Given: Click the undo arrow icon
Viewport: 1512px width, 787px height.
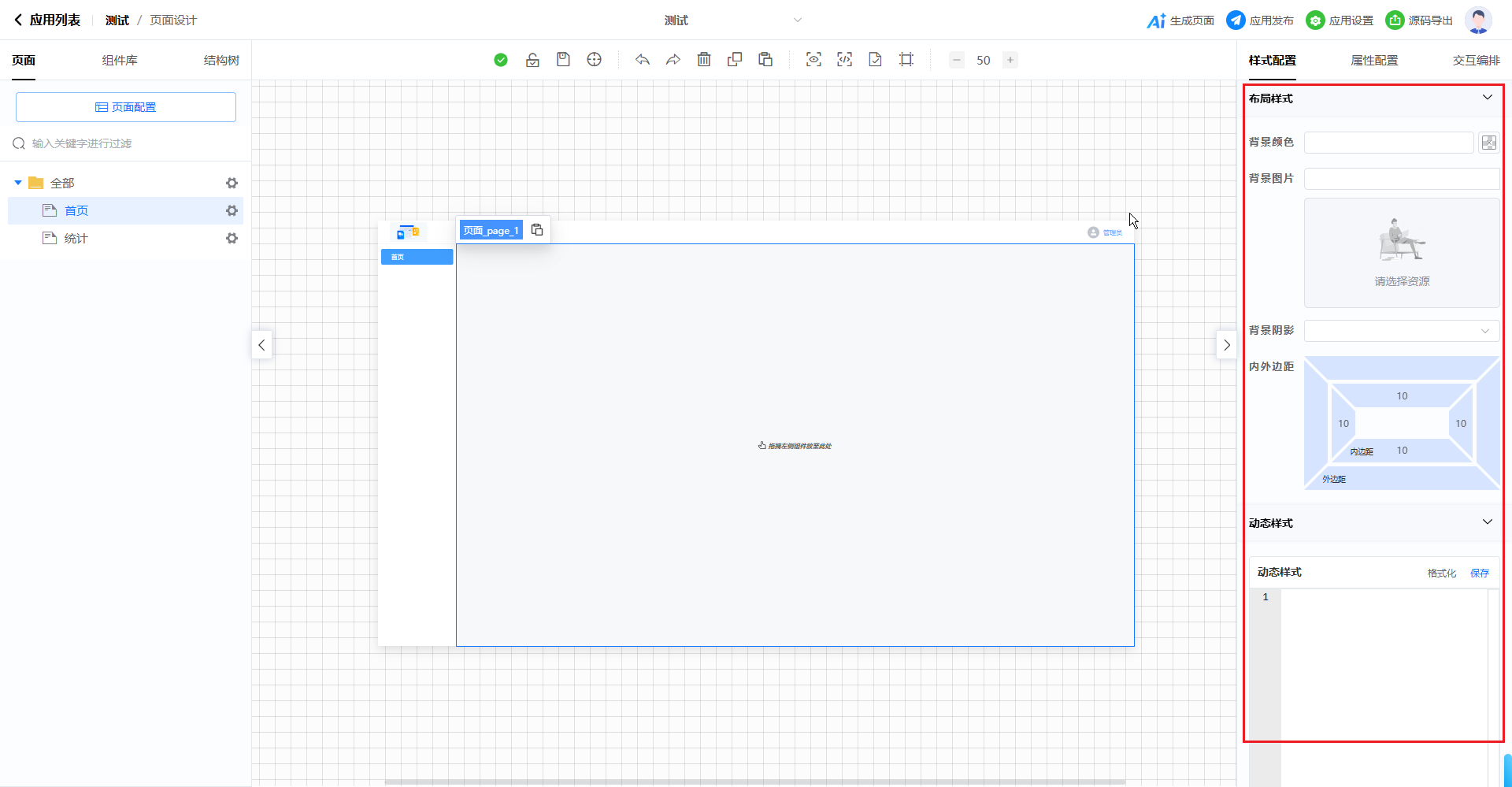Looking at the screenshot, I should (x=643, y=60).
